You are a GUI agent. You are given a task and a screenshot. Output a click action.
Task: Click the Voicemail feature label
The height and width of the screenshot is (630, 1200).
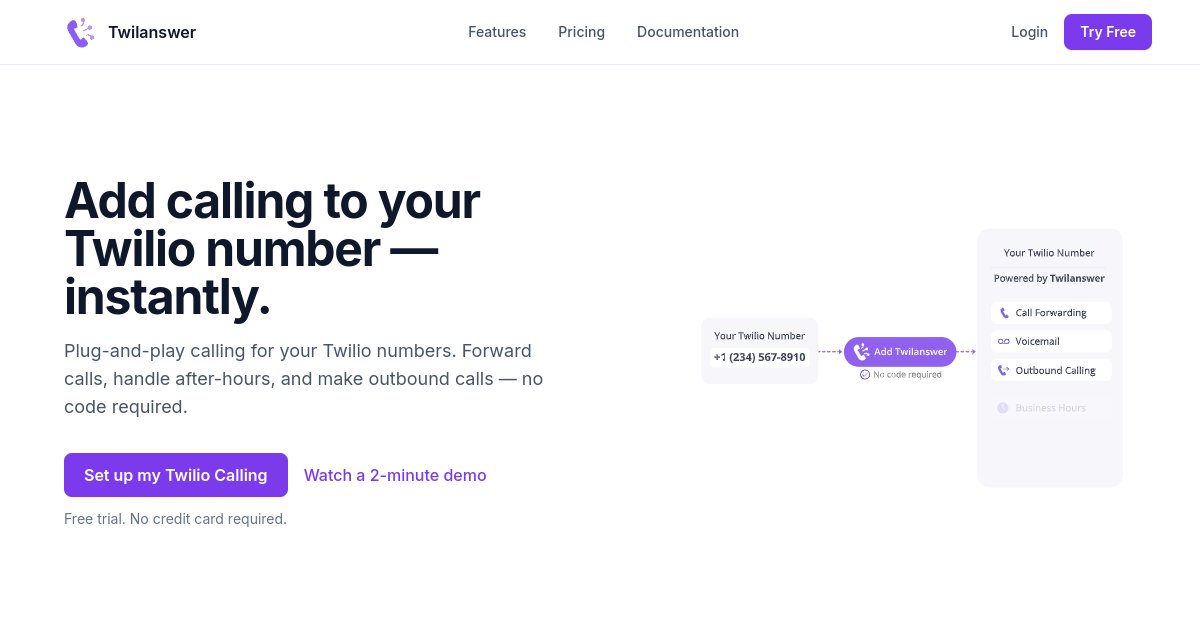(x=1037, y=341)
